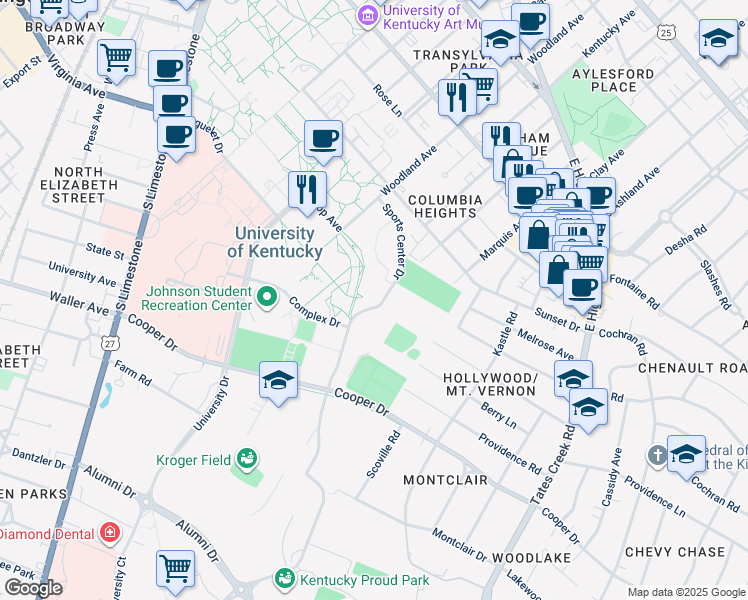Click the coffee cup marker above Sunset Dr

(x=582, y=289)
